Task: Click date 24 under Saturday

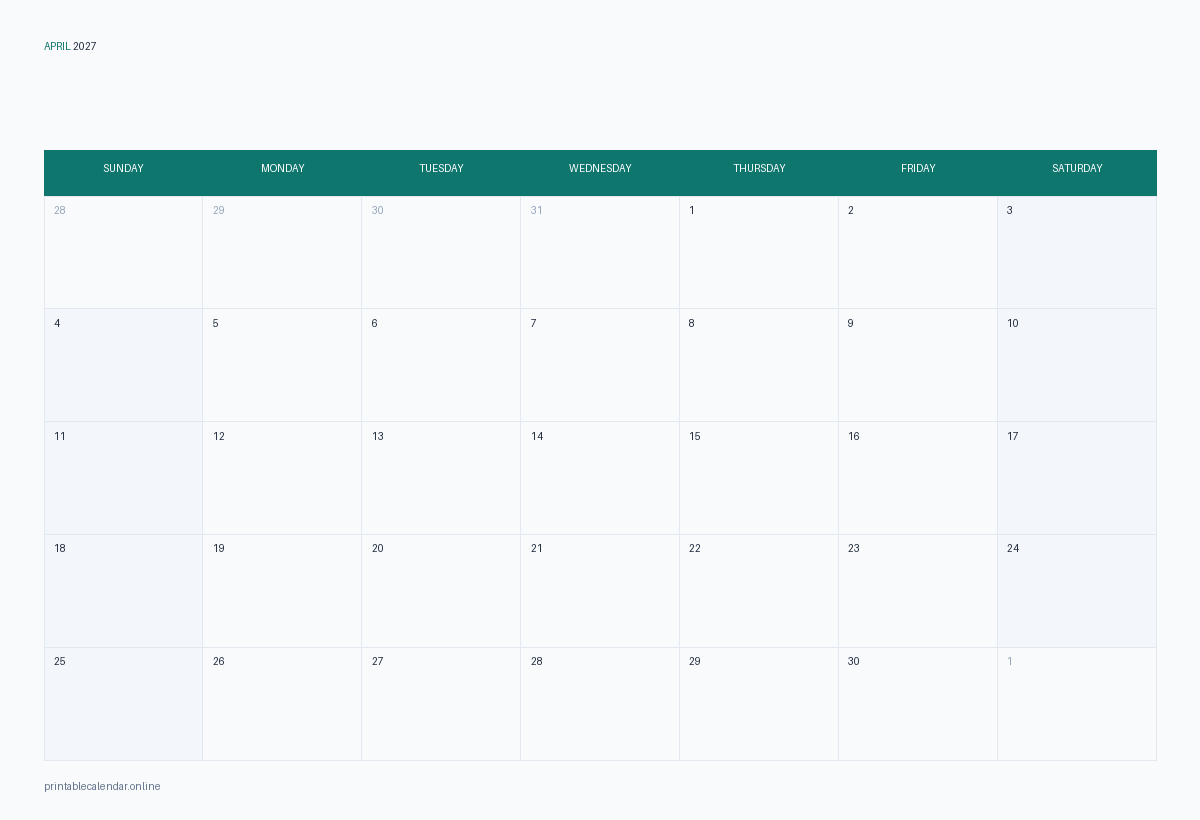Action: (x=1013, y=549)
